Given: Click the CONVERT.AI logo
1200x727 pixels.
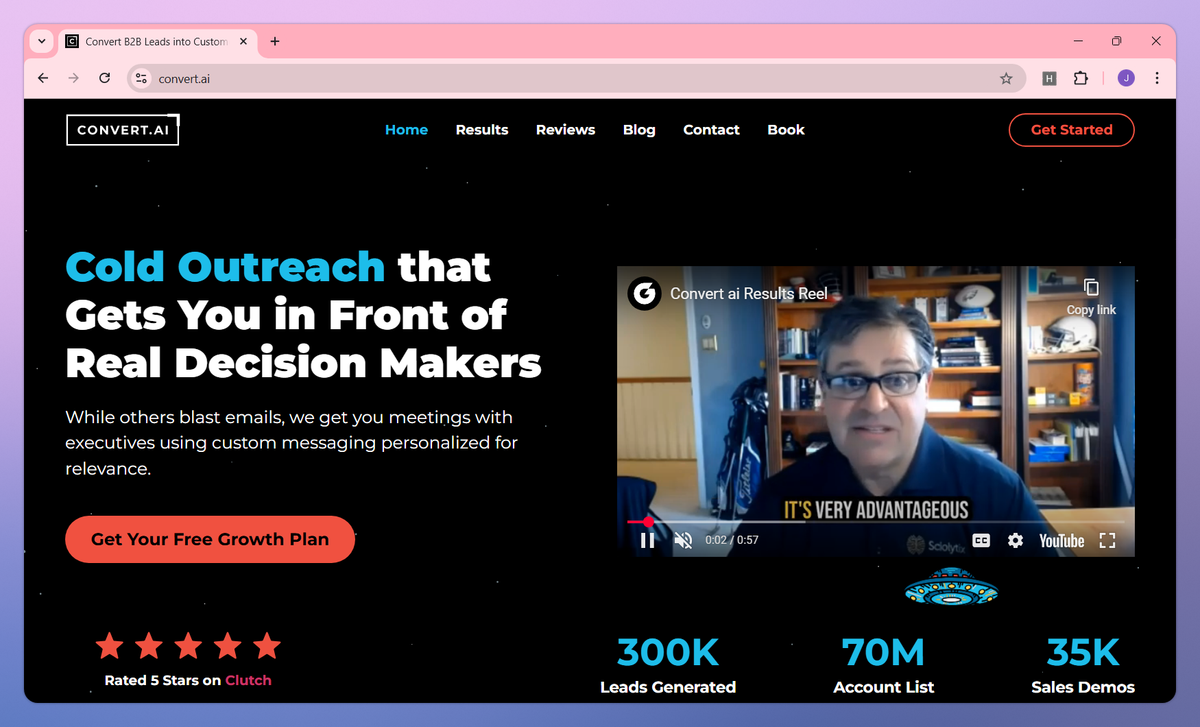Looking at the screenshot, I should pos(123,130).
